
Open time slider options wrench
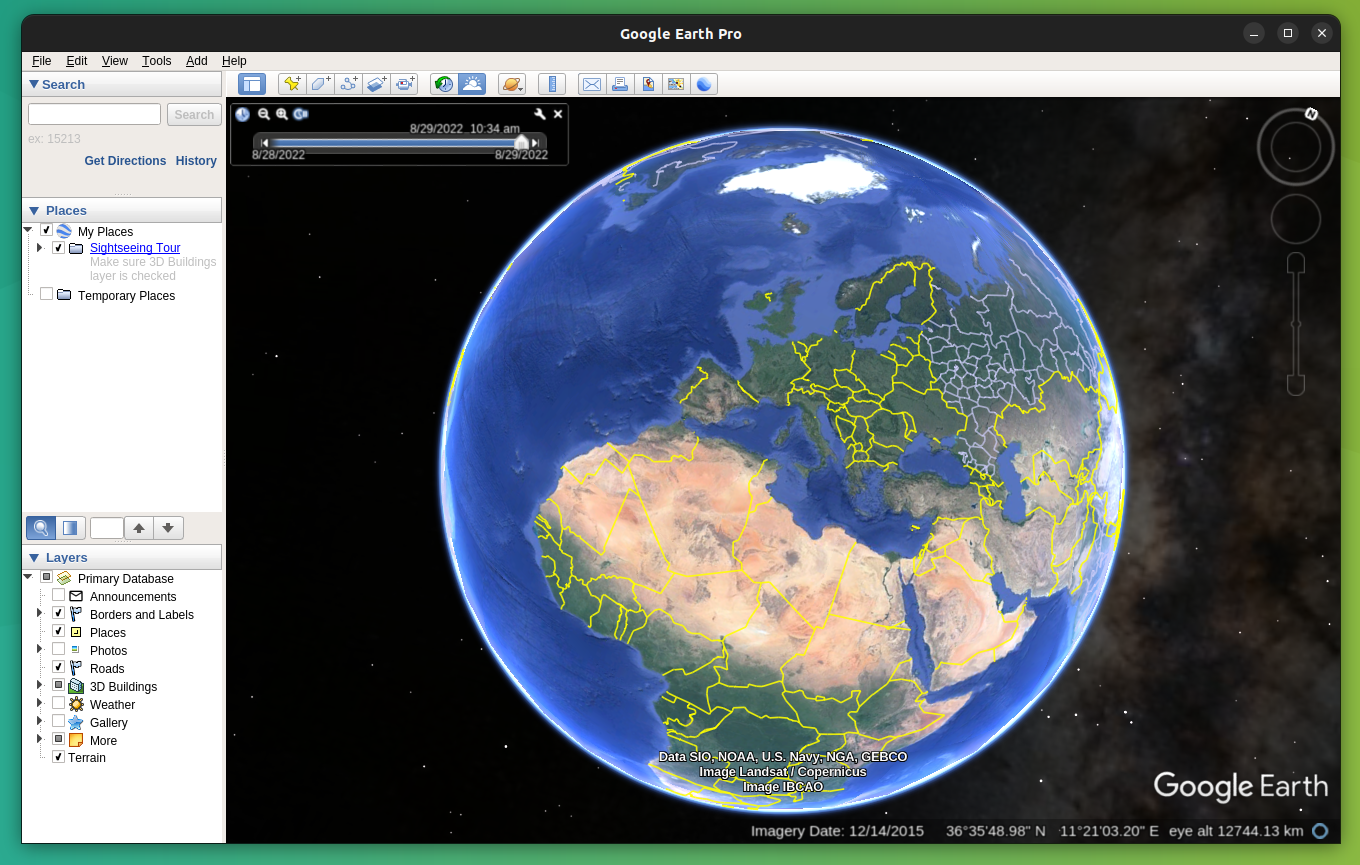tap(540, 114)
